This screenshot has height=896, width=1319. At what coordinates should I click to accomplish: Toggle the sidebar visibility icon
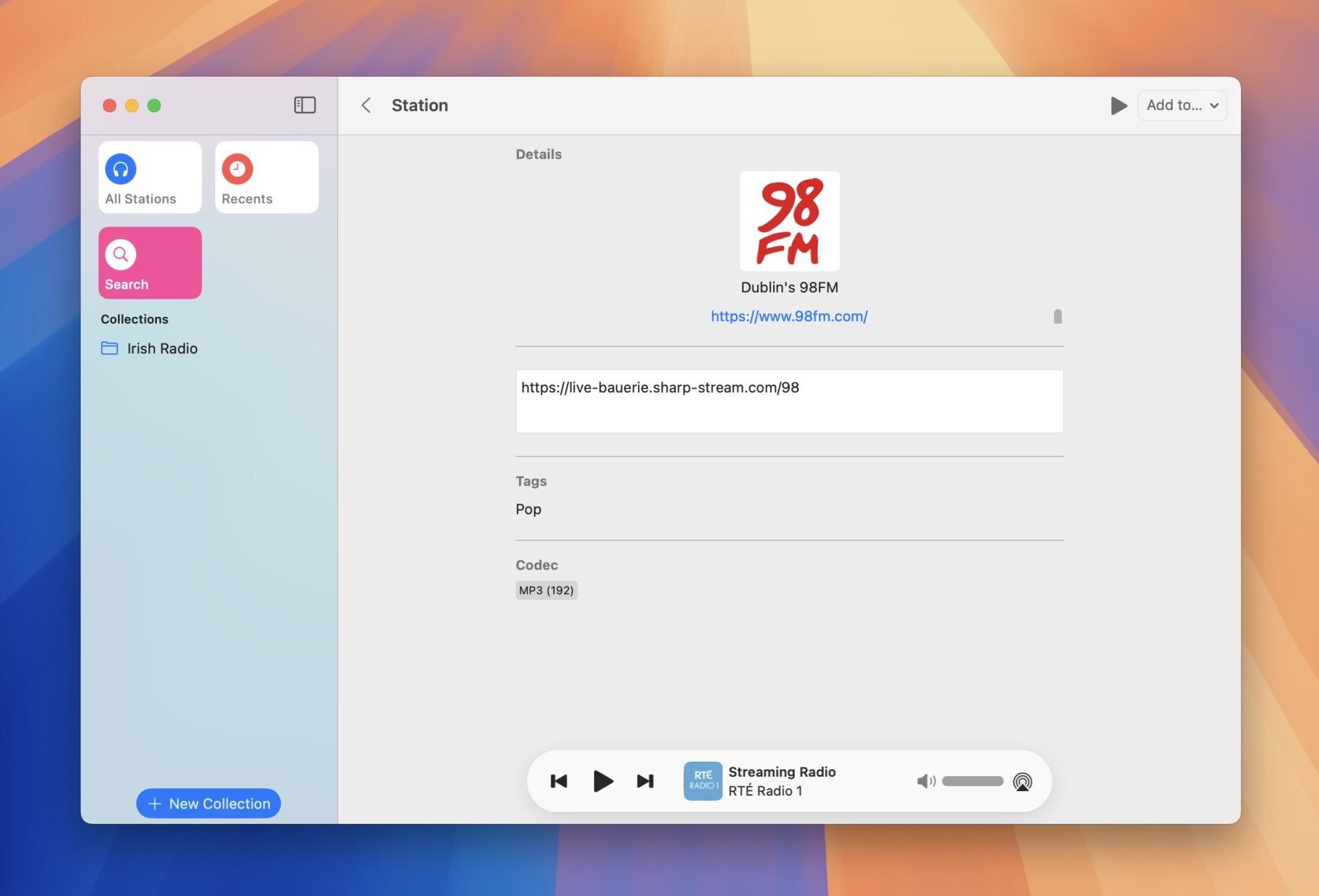[x=305, y=105]
